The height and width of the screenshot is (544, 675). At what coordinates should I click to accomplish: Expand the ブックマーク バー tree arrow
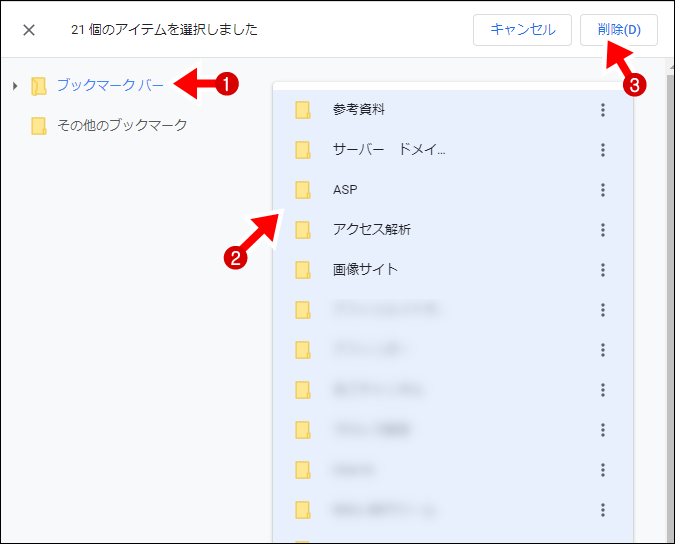click(15, 86)
